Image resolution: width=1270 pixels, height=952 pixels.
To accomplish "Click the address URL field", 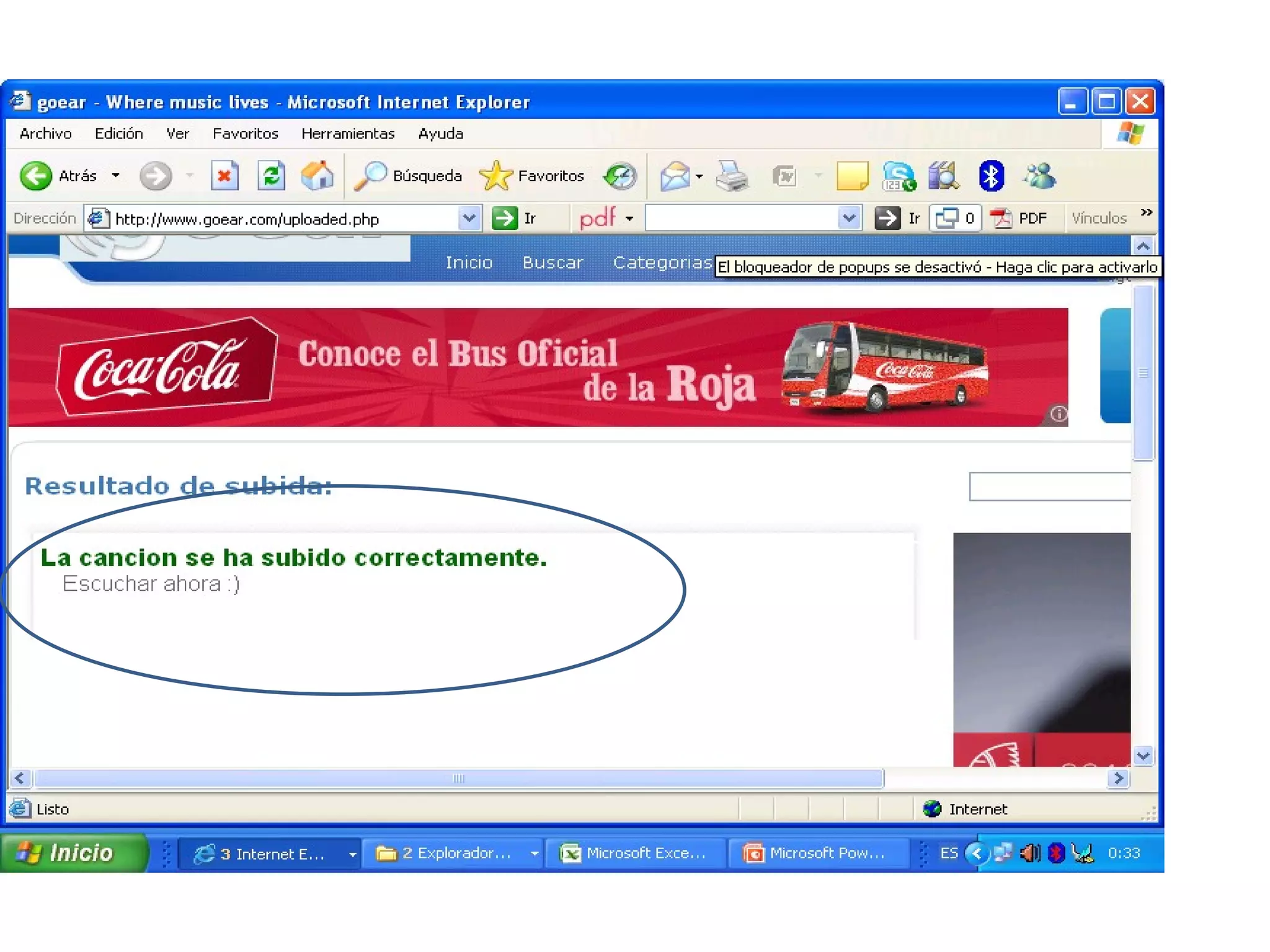I will click(x=284, y=218).
